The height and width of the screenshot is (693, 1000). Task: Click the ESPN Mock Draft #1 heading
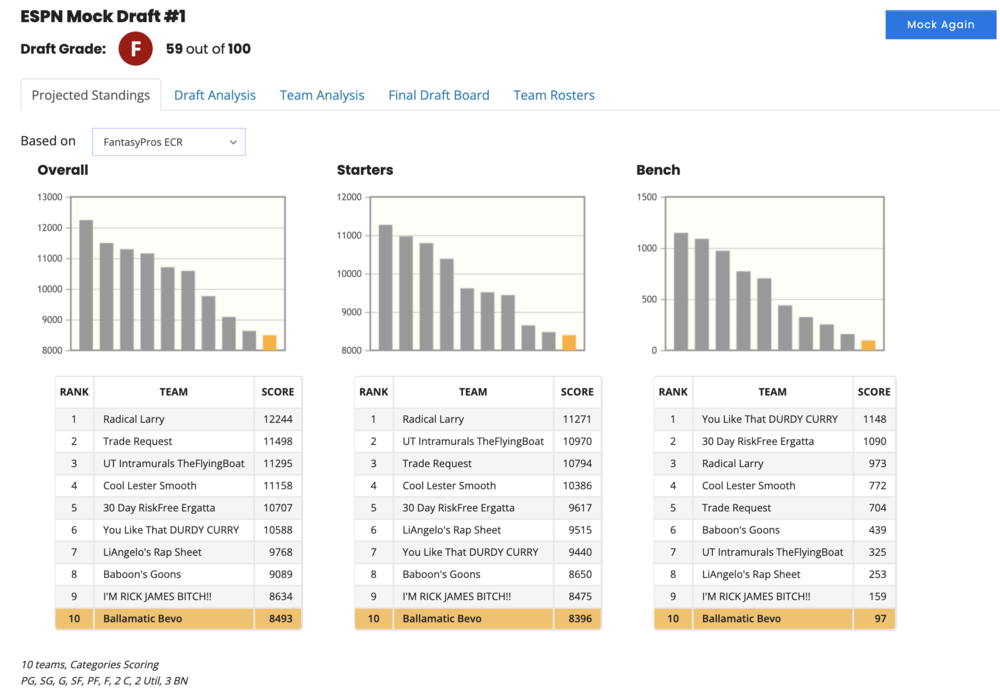point(103,17)
